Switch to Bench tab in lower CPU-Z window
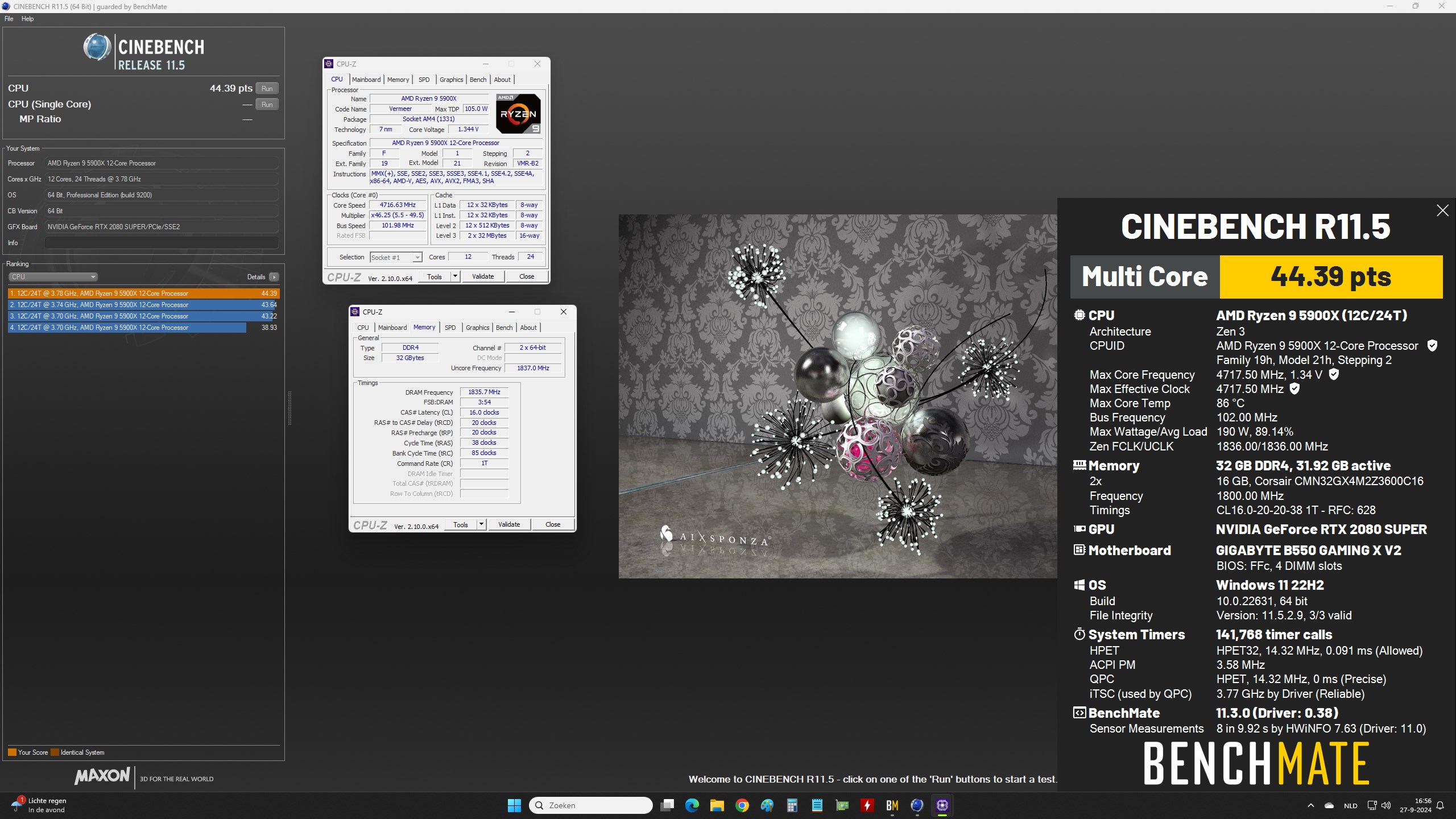 click(x=504, y=328)
